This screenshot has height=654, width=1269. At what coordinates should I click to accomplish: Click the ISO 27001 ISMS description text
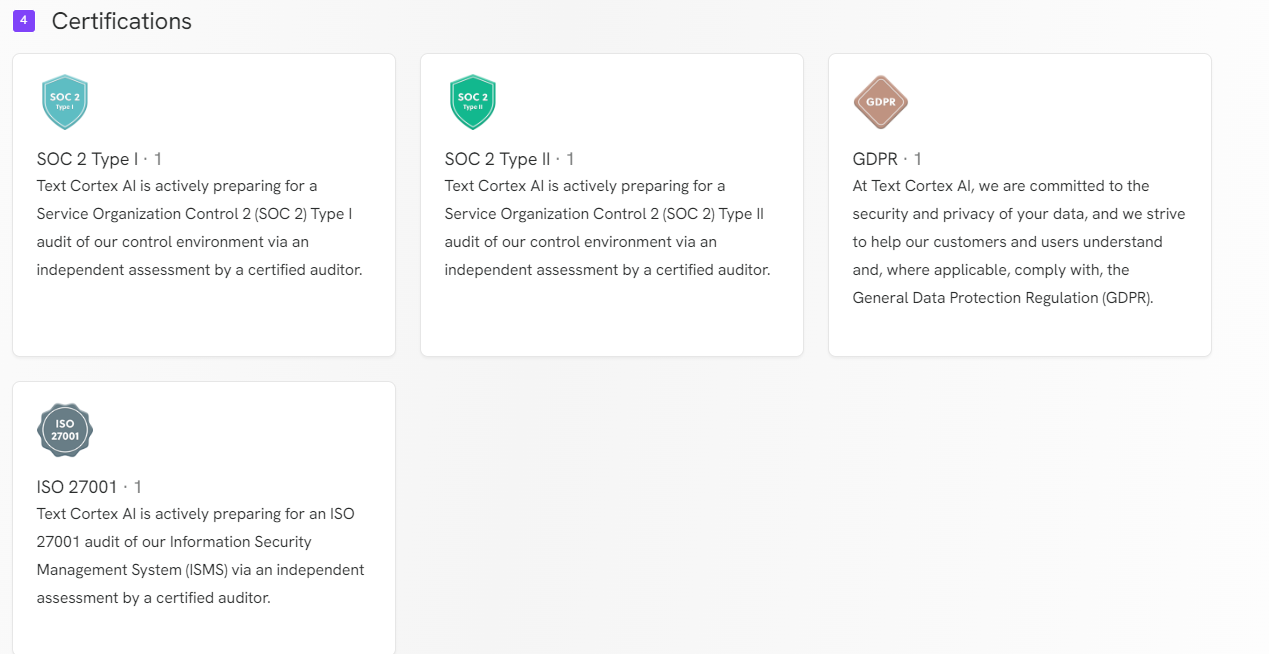coord(201,556)
